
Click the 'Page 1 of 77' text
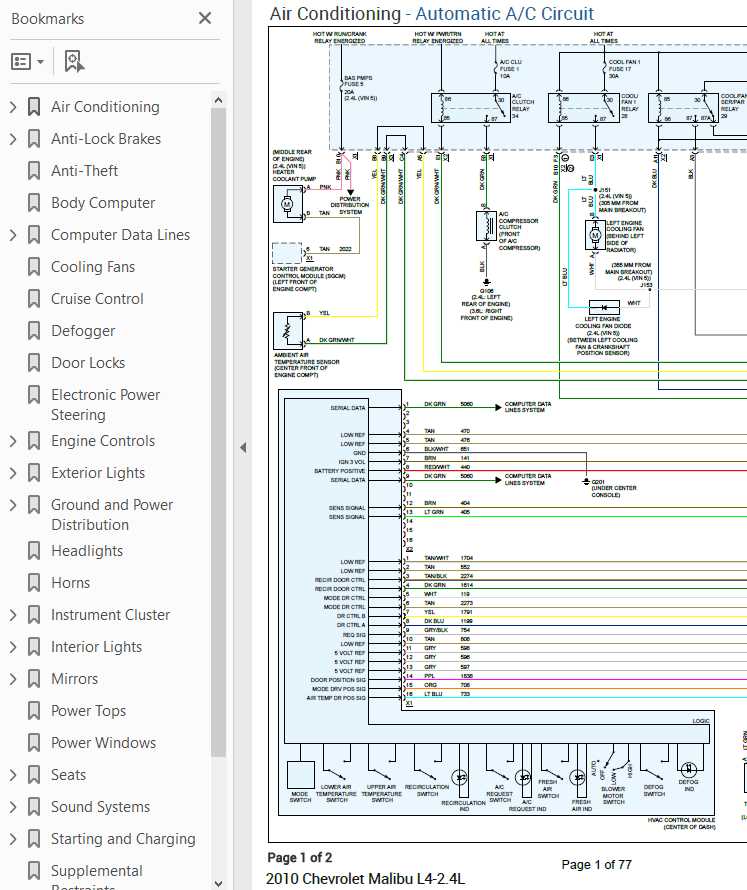tap(597, 864)
